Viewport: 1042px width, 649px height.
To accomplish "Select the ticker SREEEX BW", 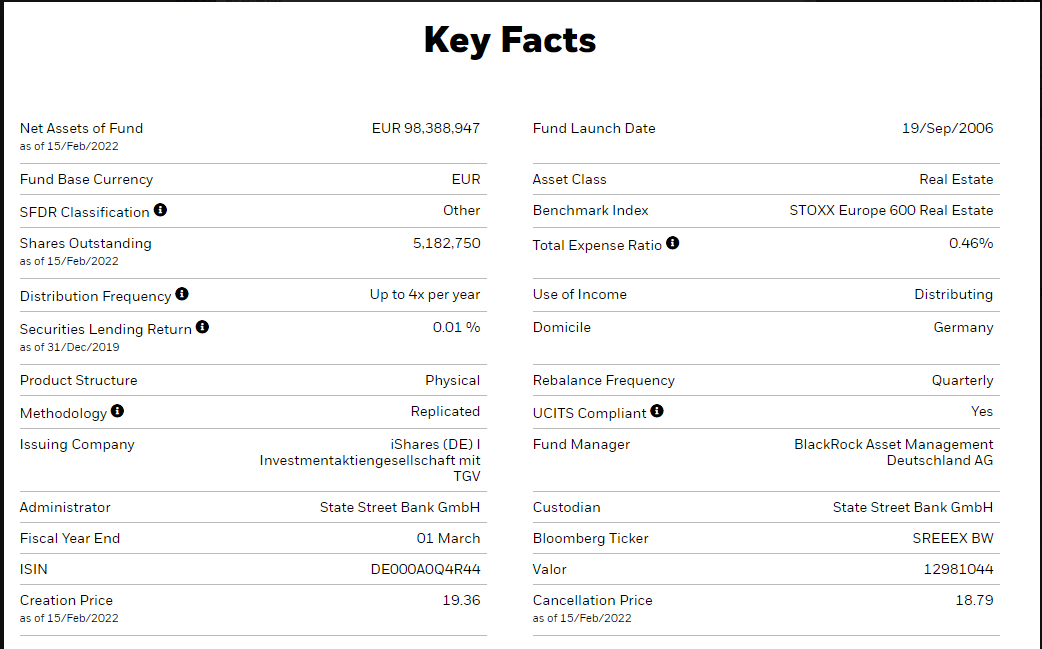I will click(953, 538).
